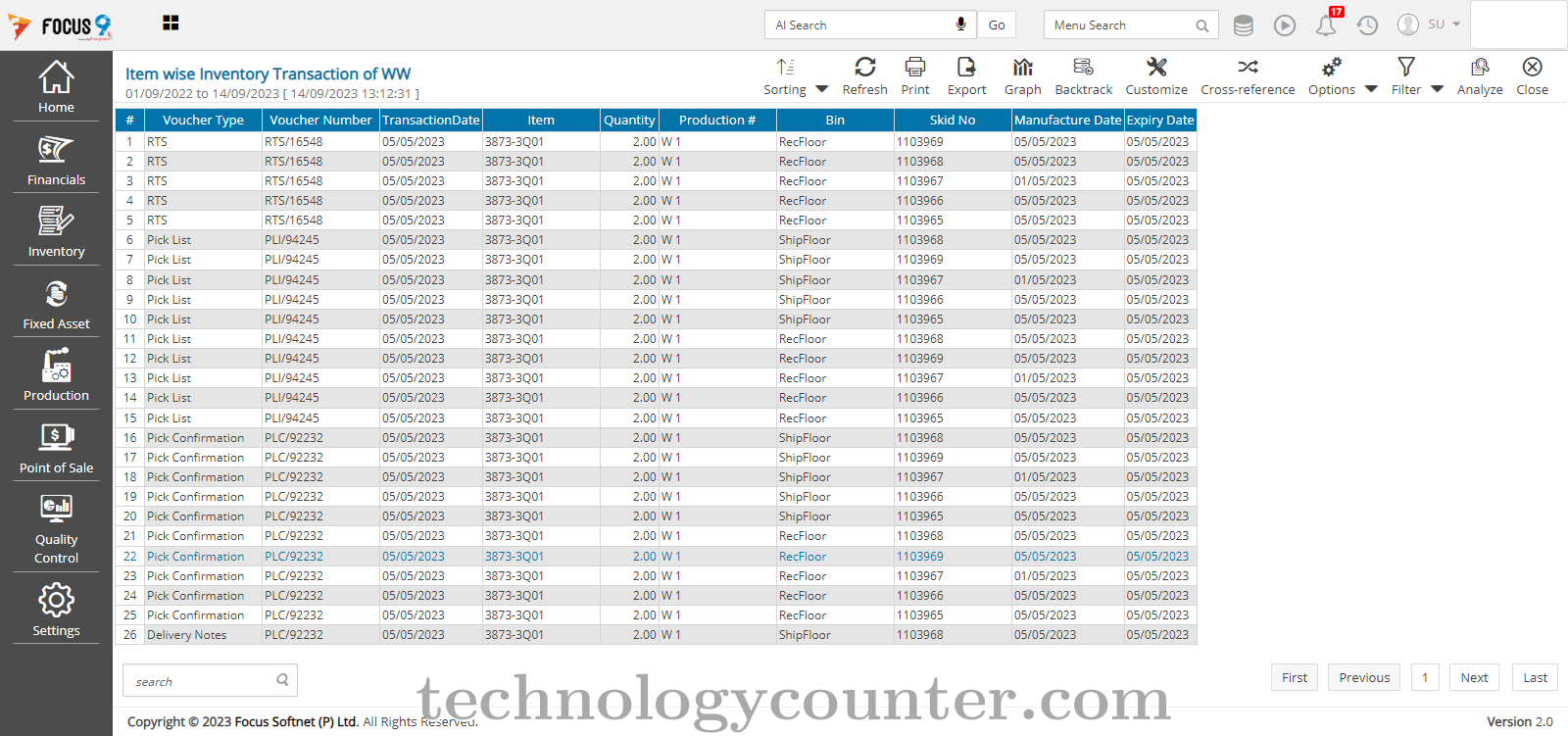Click Pick List in row 6
Image resolution: width=1568 pixels, height=736 pixels.
point(169,240)
